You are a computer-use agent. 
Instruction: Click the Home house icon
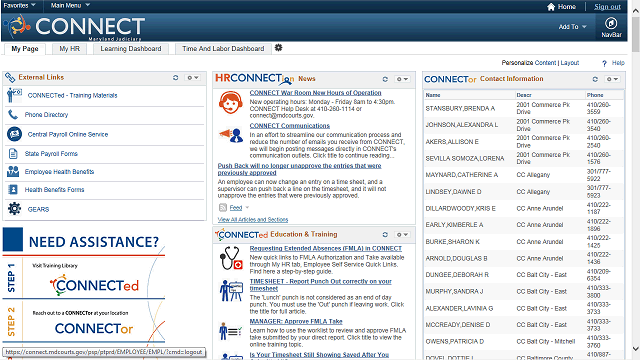pos(551,7)
